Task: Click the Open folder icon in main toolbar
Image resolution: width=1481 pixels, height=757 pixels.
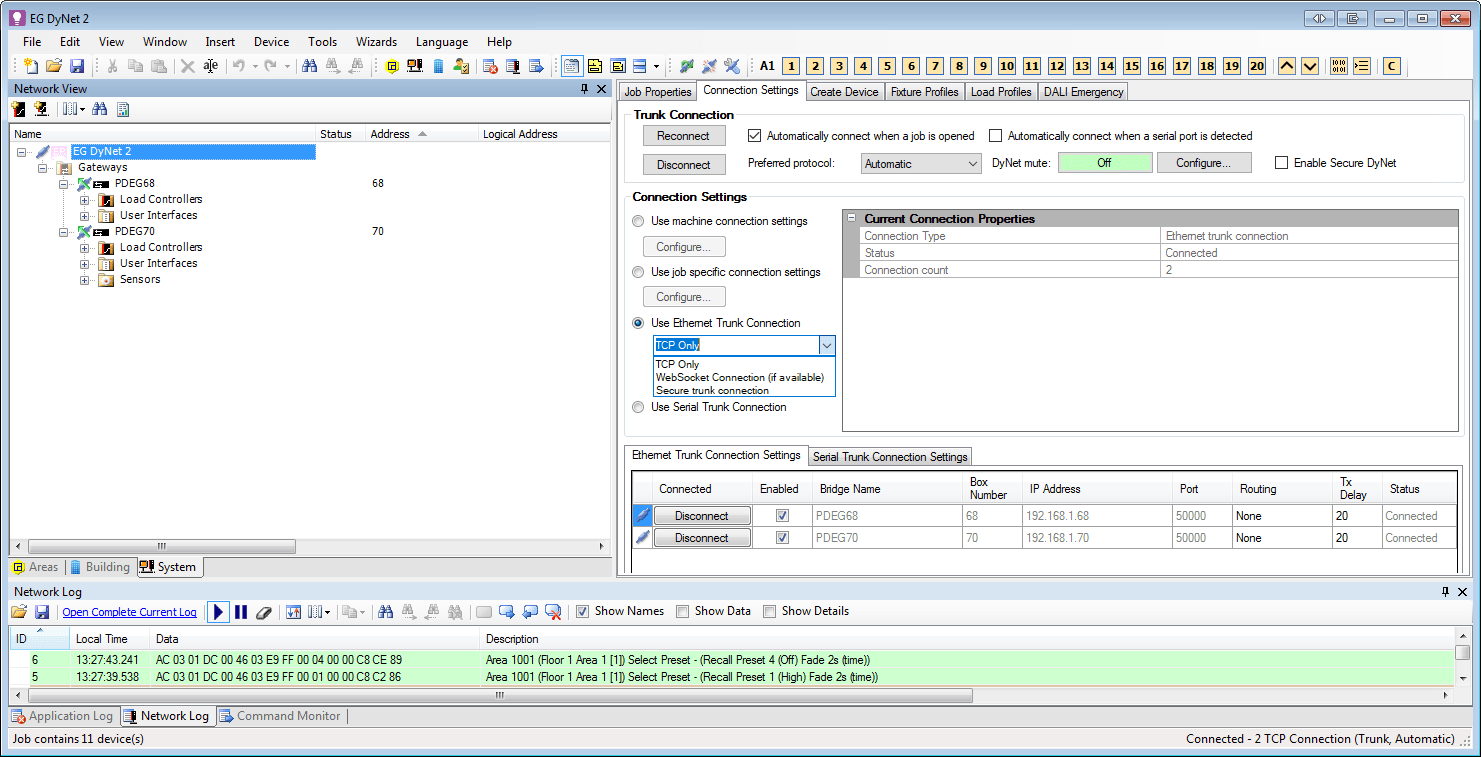Action: [x=54, y=66]
